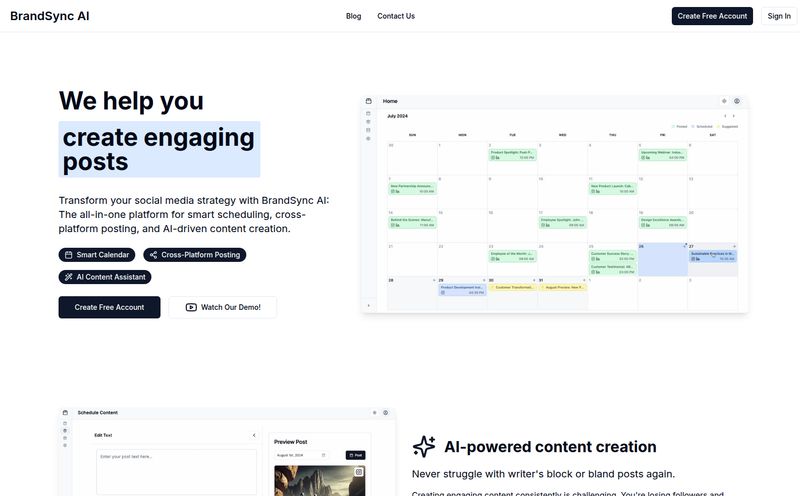Open the Contact Us page
Screen dimensions: 800x496
pyautogui.click(x=396, y=16)
